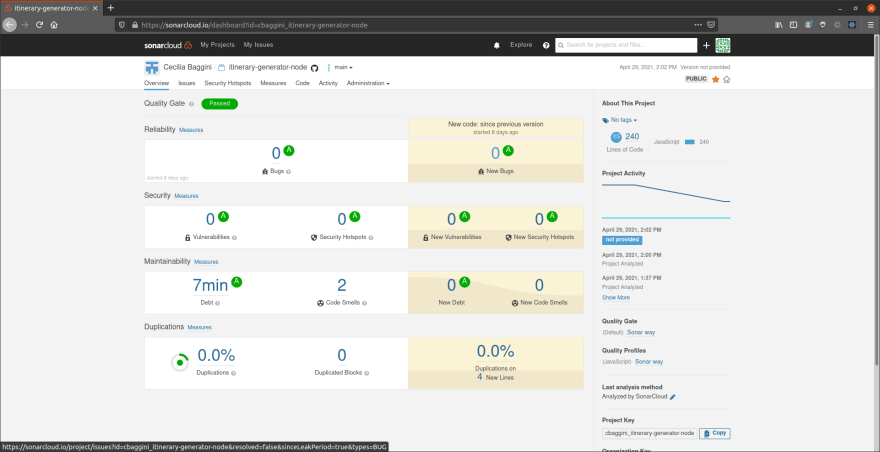Open the Sonar way Quality Gate link
Image resolution: width=880 pixels, height=452 pixels.
tap(641, 332)
